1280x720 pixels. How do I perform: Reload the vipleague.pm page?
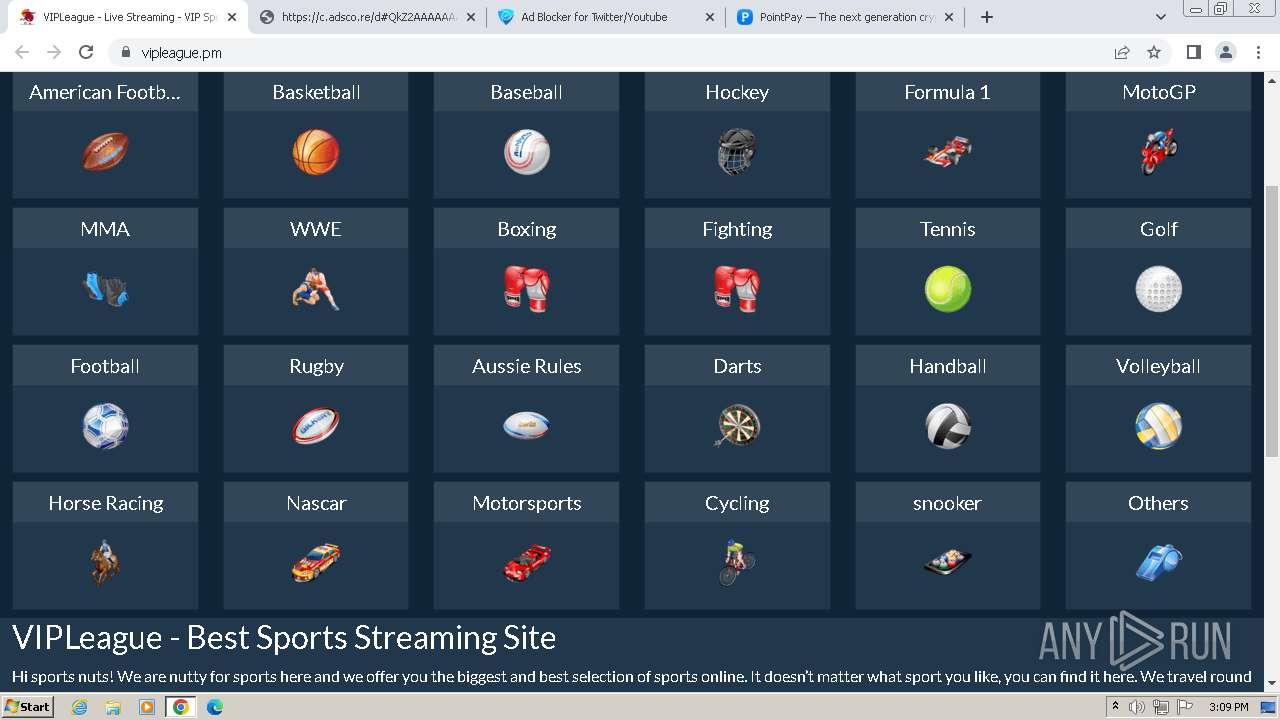tap(86, 52)
